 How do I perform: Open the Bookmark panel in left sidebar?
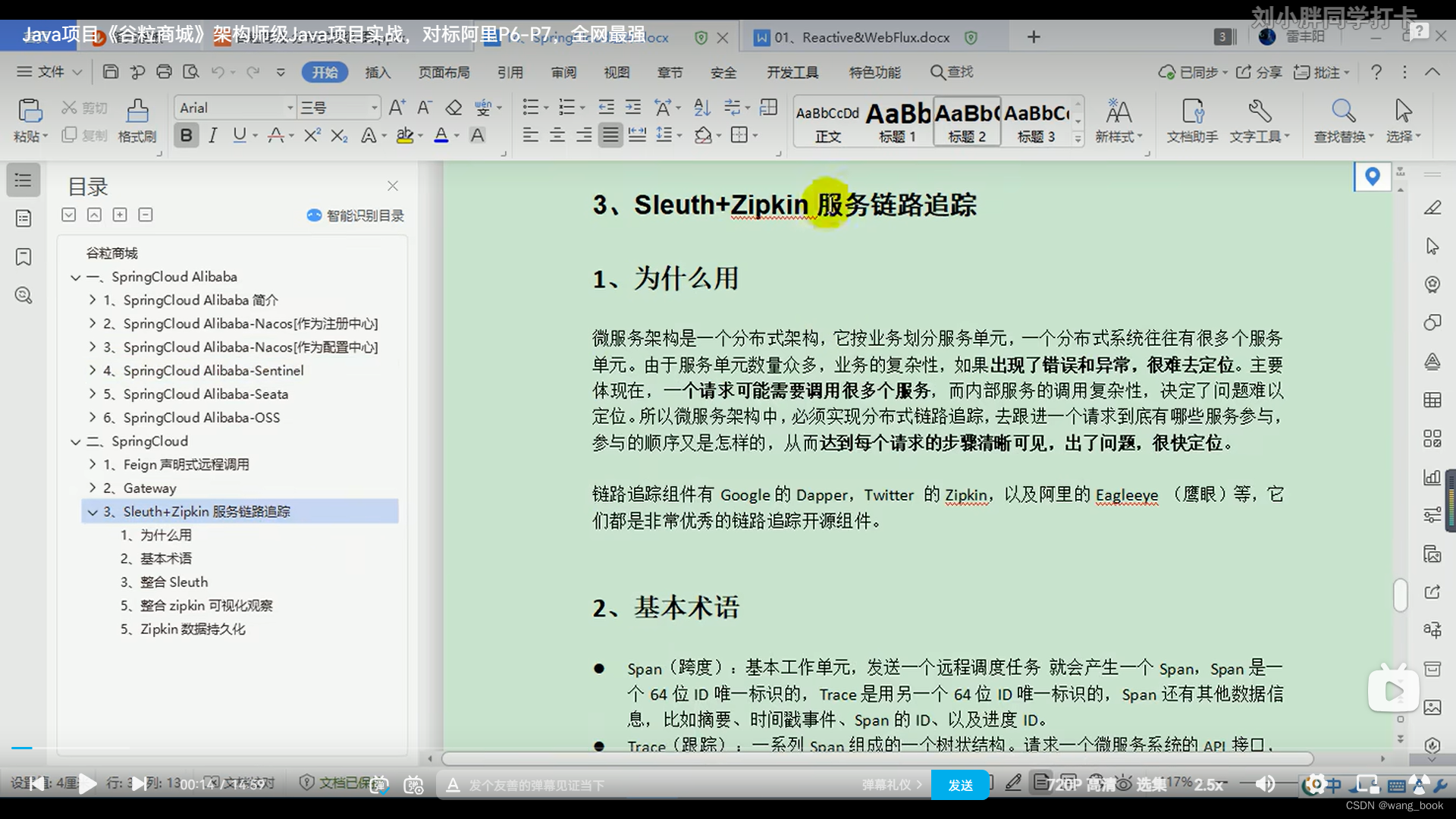point(24,257)
